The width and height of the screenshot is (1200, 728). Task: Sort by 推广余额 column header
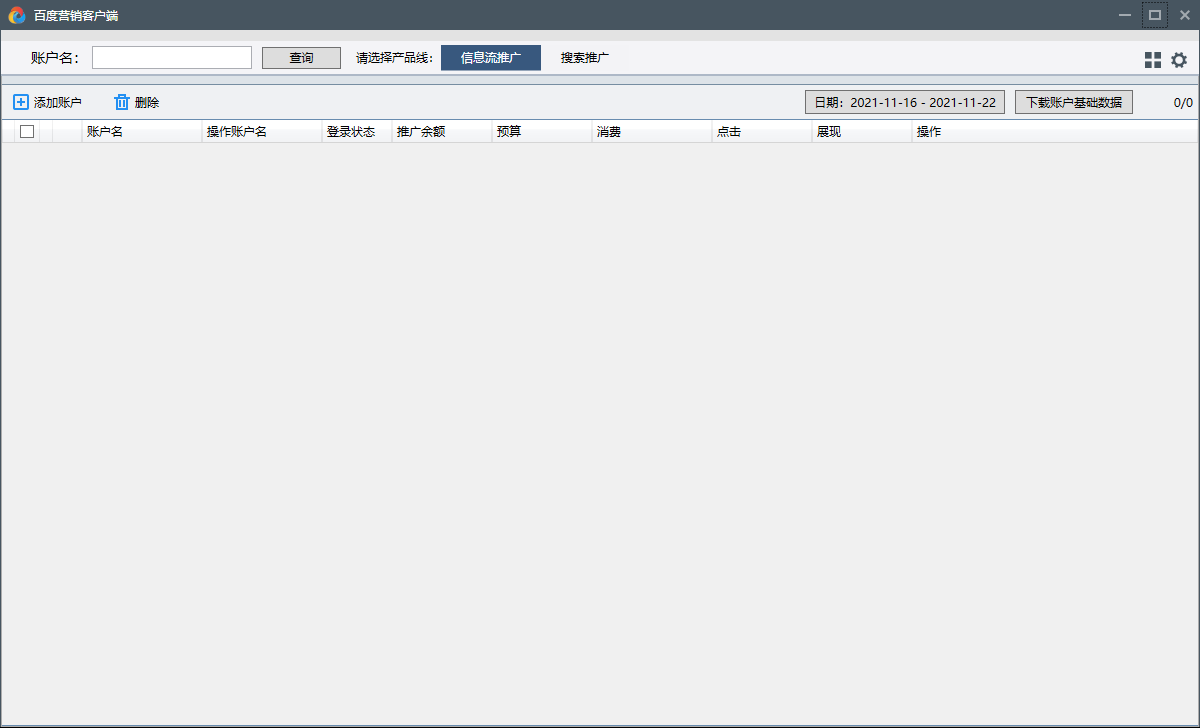point(421,131)
